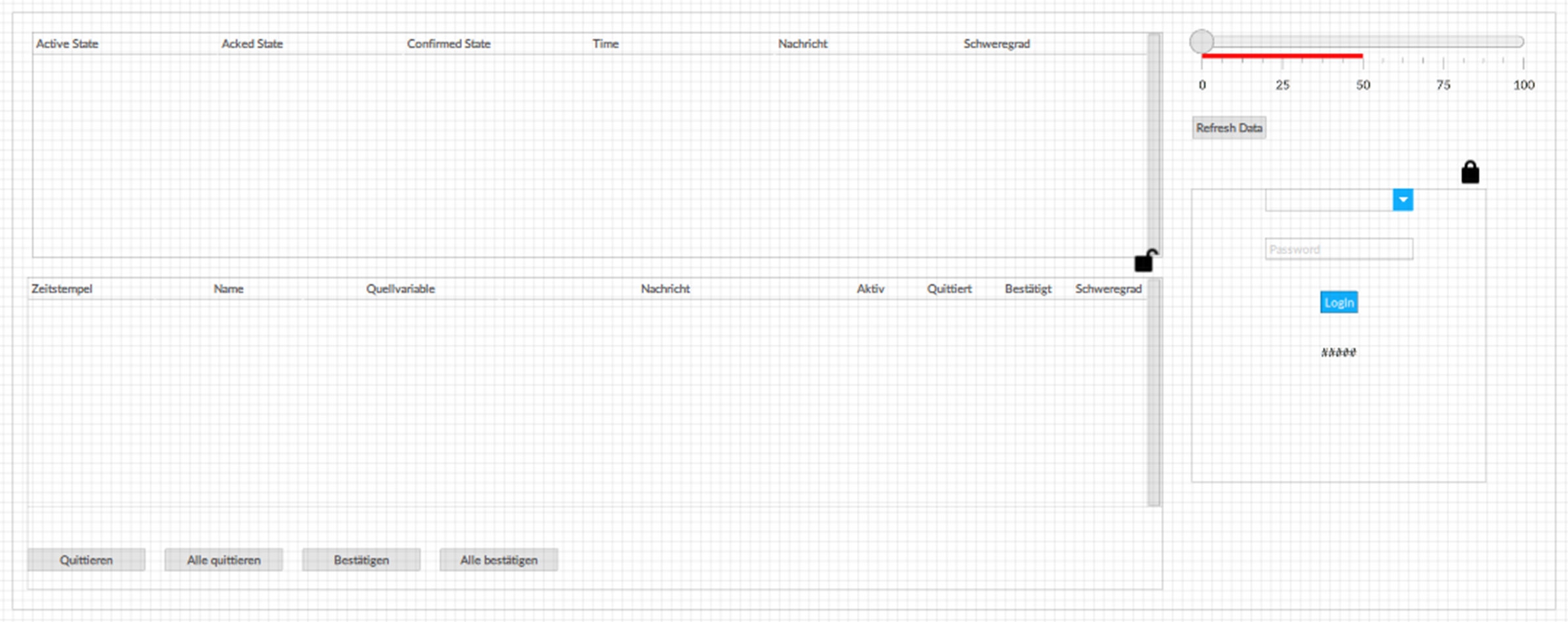Click the open padlock icon
Viewport: 1568px width, 622px height.
[x=1145, y=260]
